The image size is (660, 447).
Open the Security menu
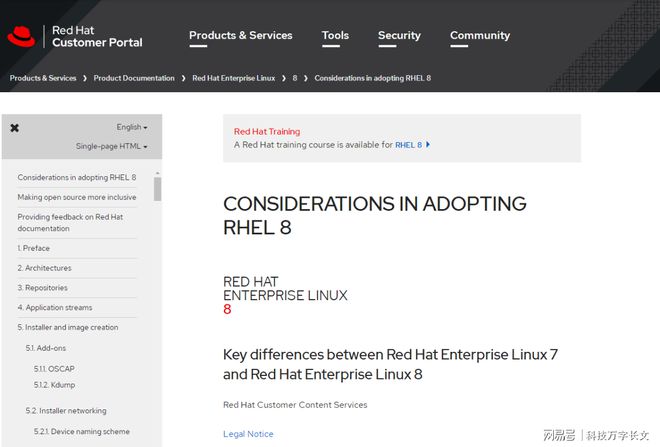pos(399,35)
